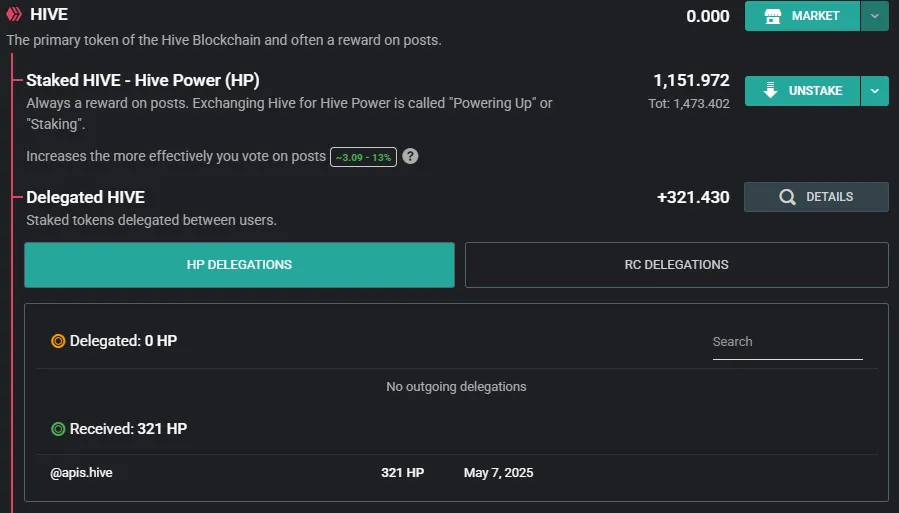Click the Unstake button
This screenshot has width=899, height=513.
[x=802, y=91]
